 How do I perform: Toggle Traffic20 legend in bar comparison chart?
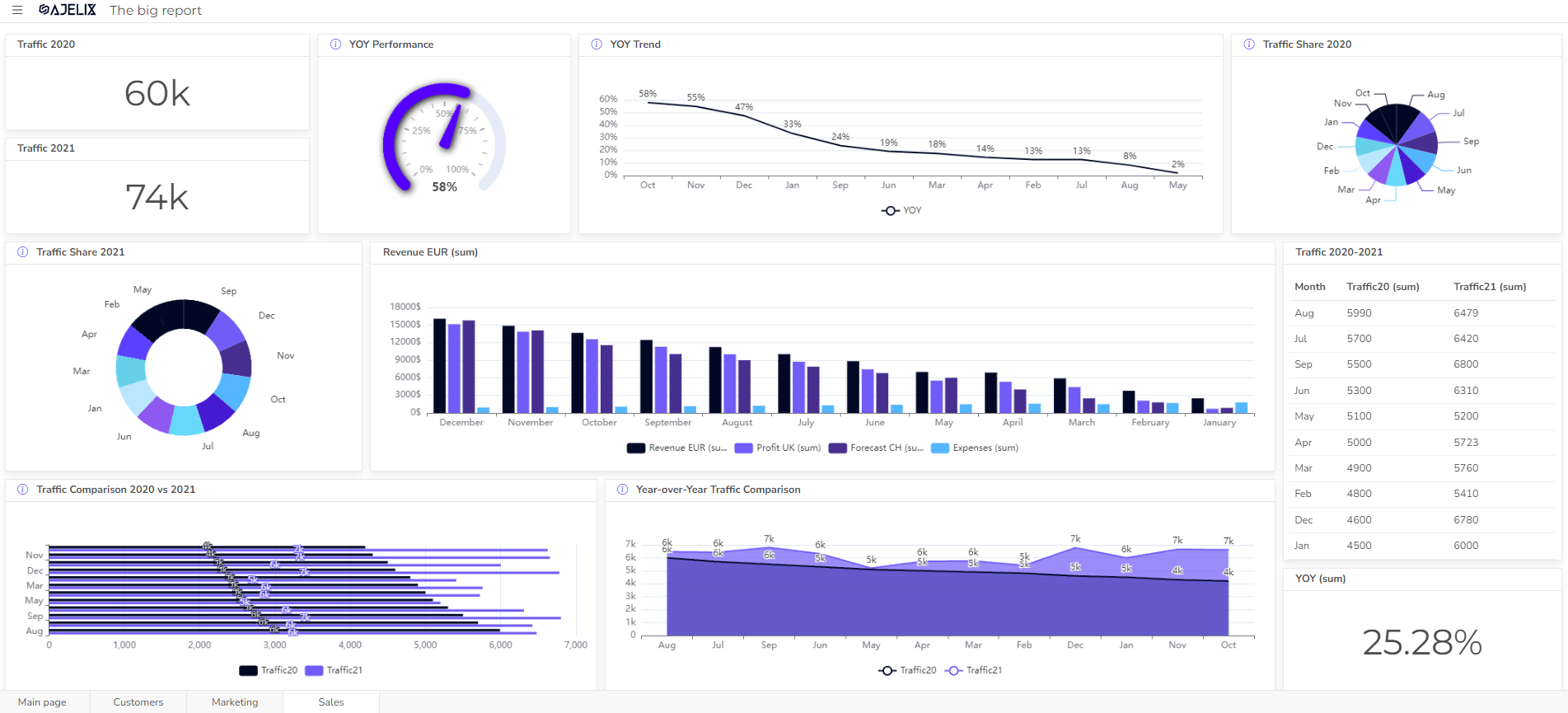pos(269,671)
